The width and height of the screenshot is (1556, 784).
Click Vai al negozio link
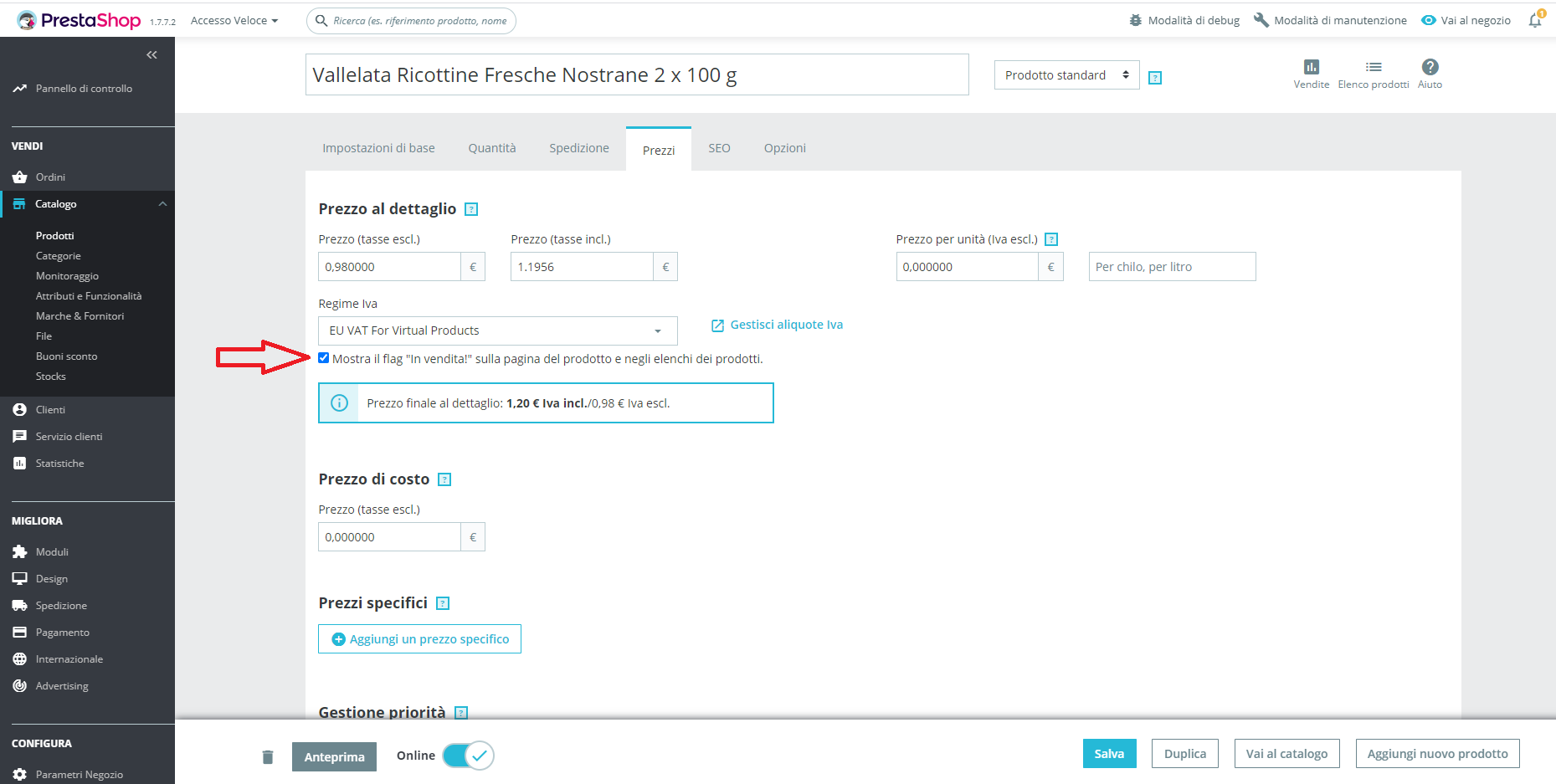[x=1466, y=21]
